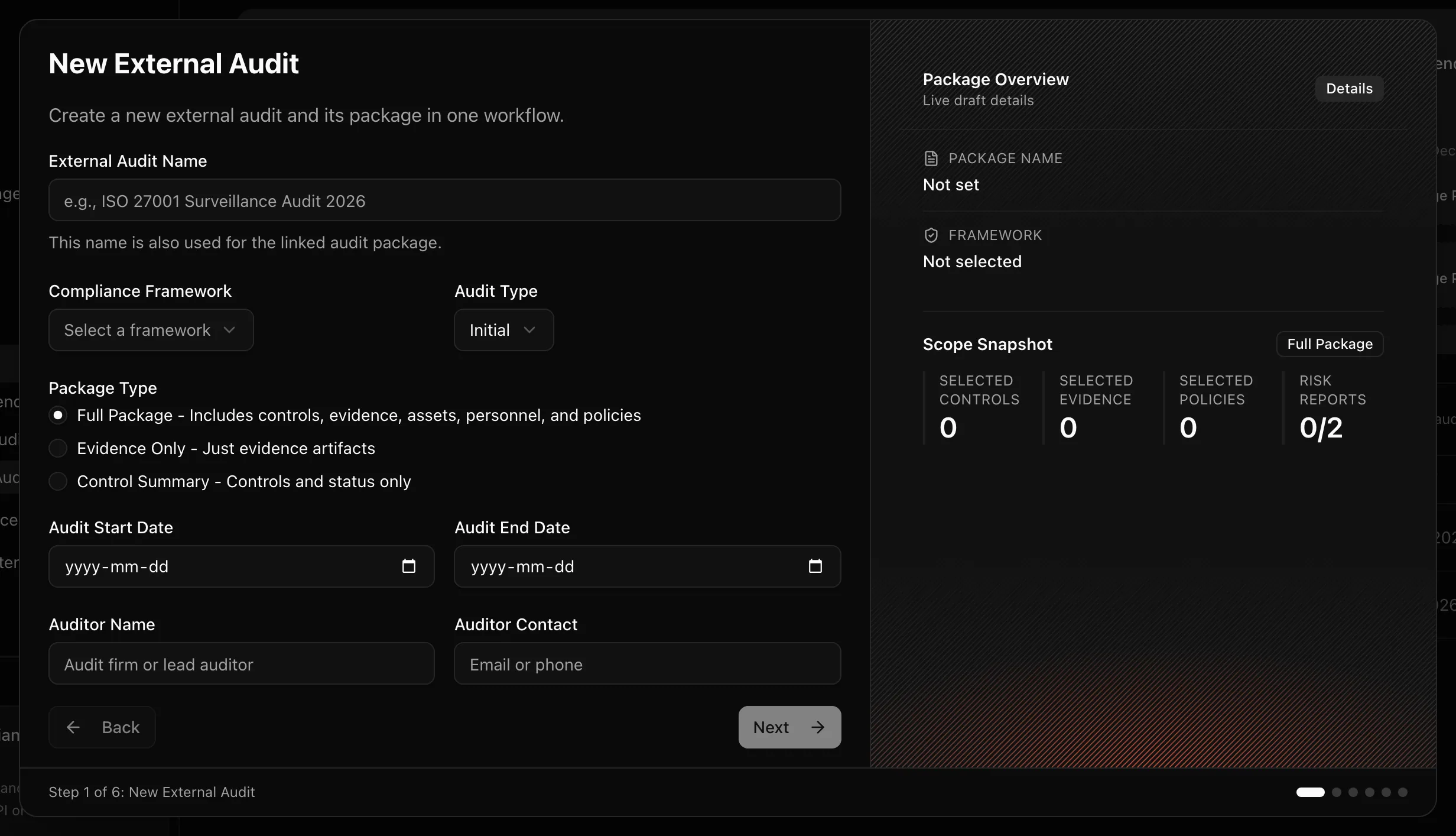The width and height of the screenshot is (1456, 836).
Task: Focus the Audit Start Date field
Action: pos(241,566)
